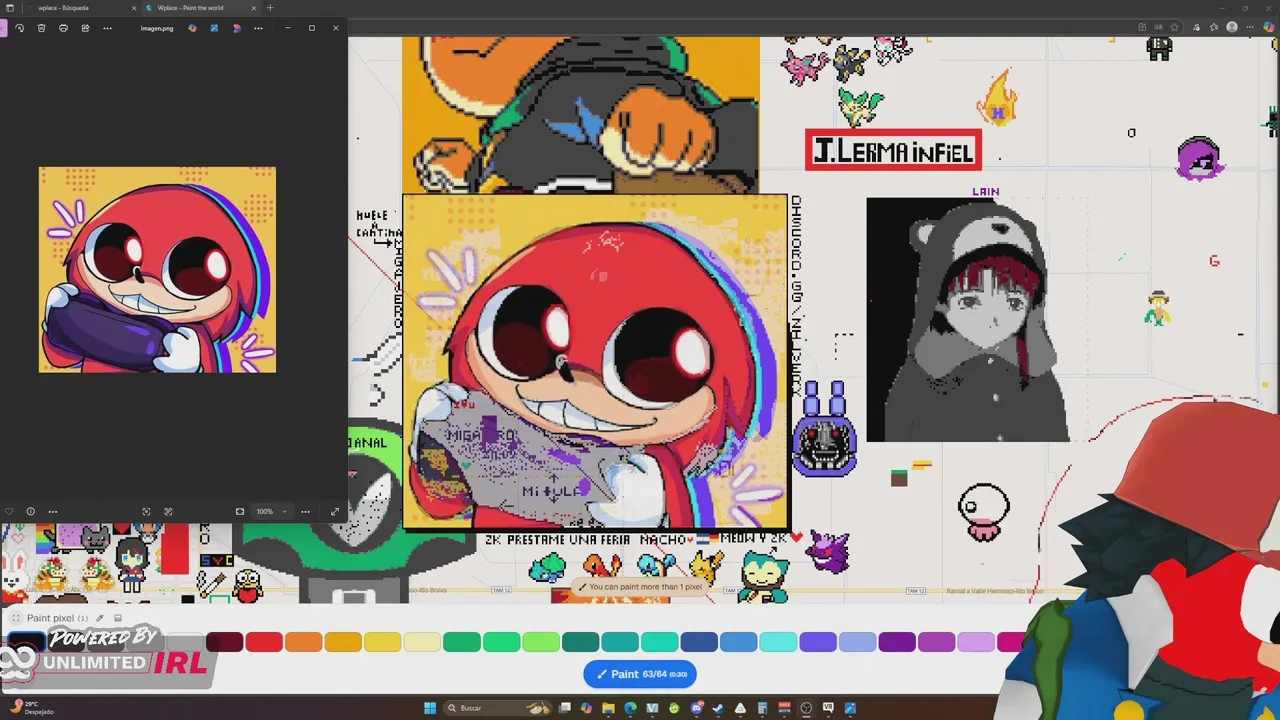Open the Windows Start menu
The image size is (1280, 720).
430,708
